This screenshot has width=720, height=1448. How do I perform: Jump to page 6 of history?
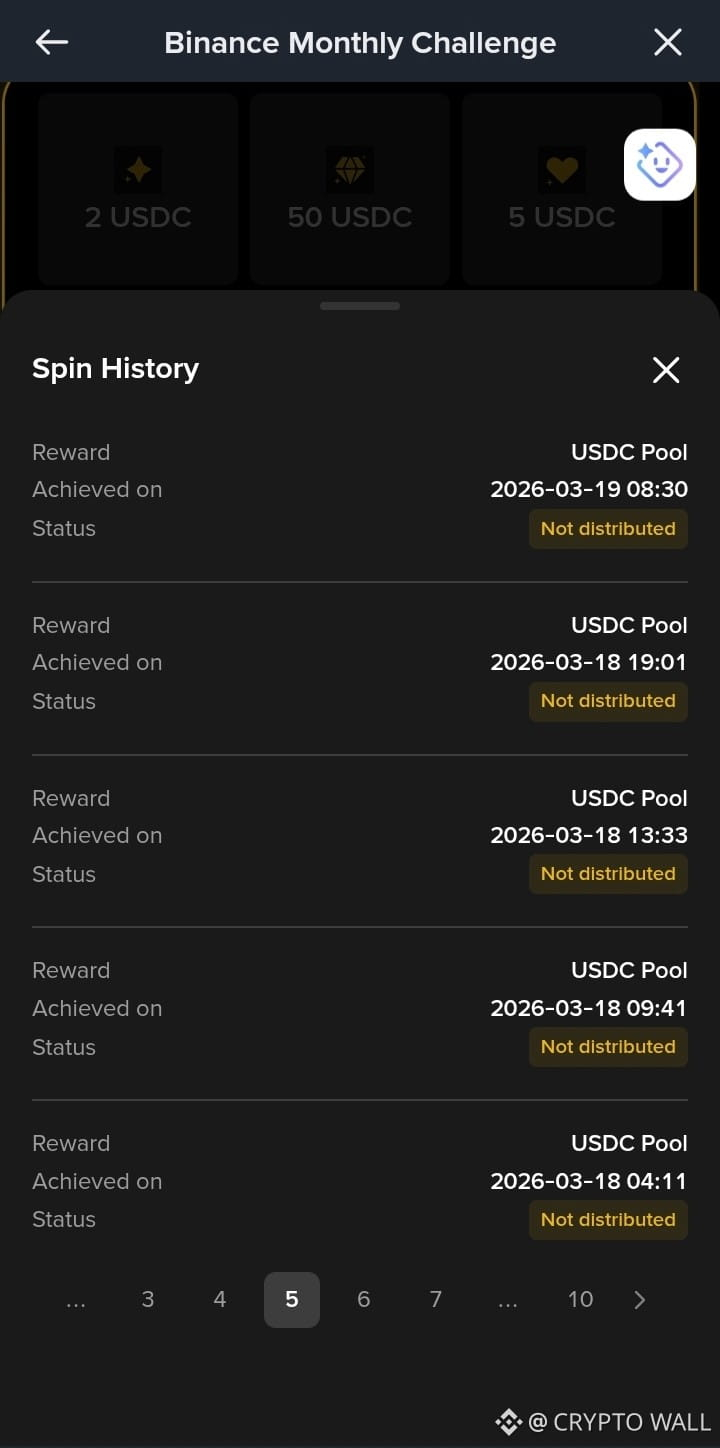point(364,1300)
